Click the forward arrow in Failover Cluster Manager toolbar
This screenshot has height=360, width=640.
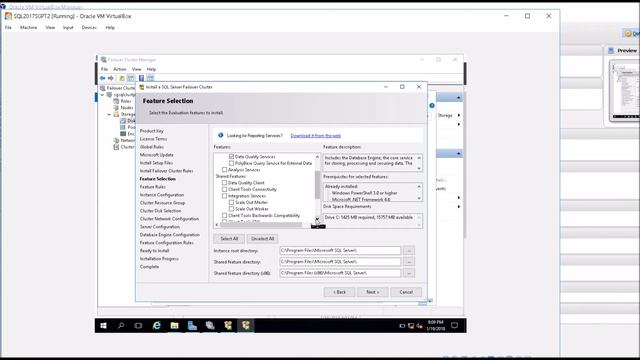[x=111, y=78]
